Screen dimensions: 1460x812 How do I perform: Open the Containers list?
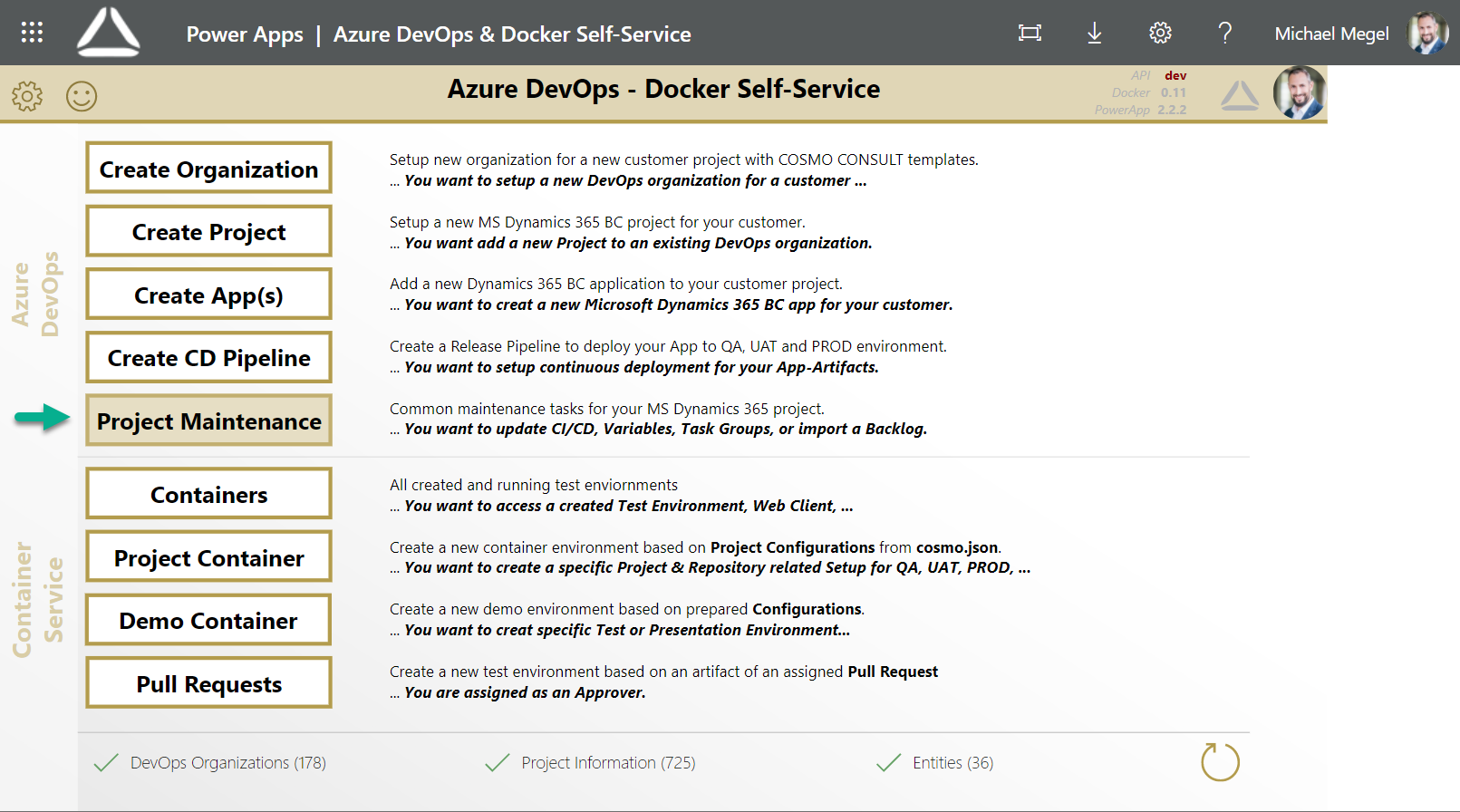pyautogui.click(x=209, y=493)
